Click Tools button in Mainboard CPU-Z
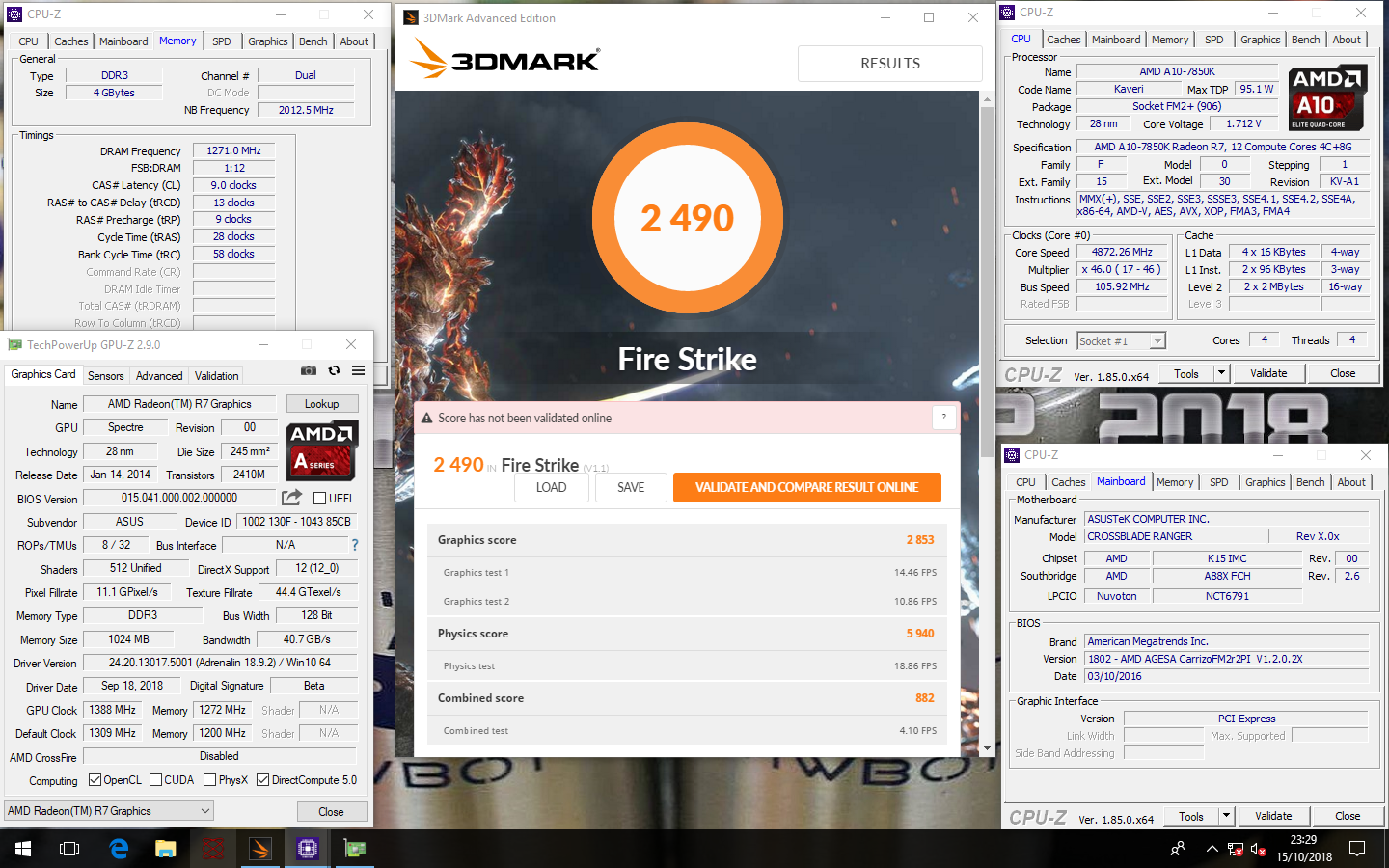This screenshot has width=1389, height=868. coord(1191,816)
